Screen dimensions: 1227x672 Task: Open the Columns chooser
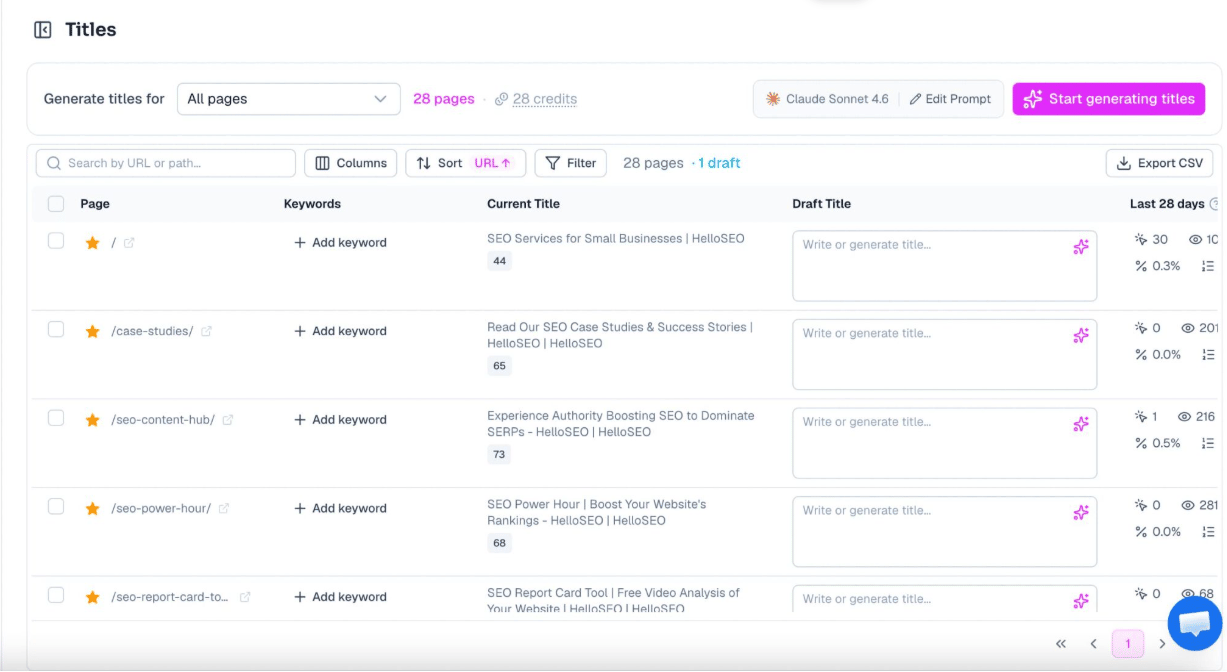pos(350,163)
